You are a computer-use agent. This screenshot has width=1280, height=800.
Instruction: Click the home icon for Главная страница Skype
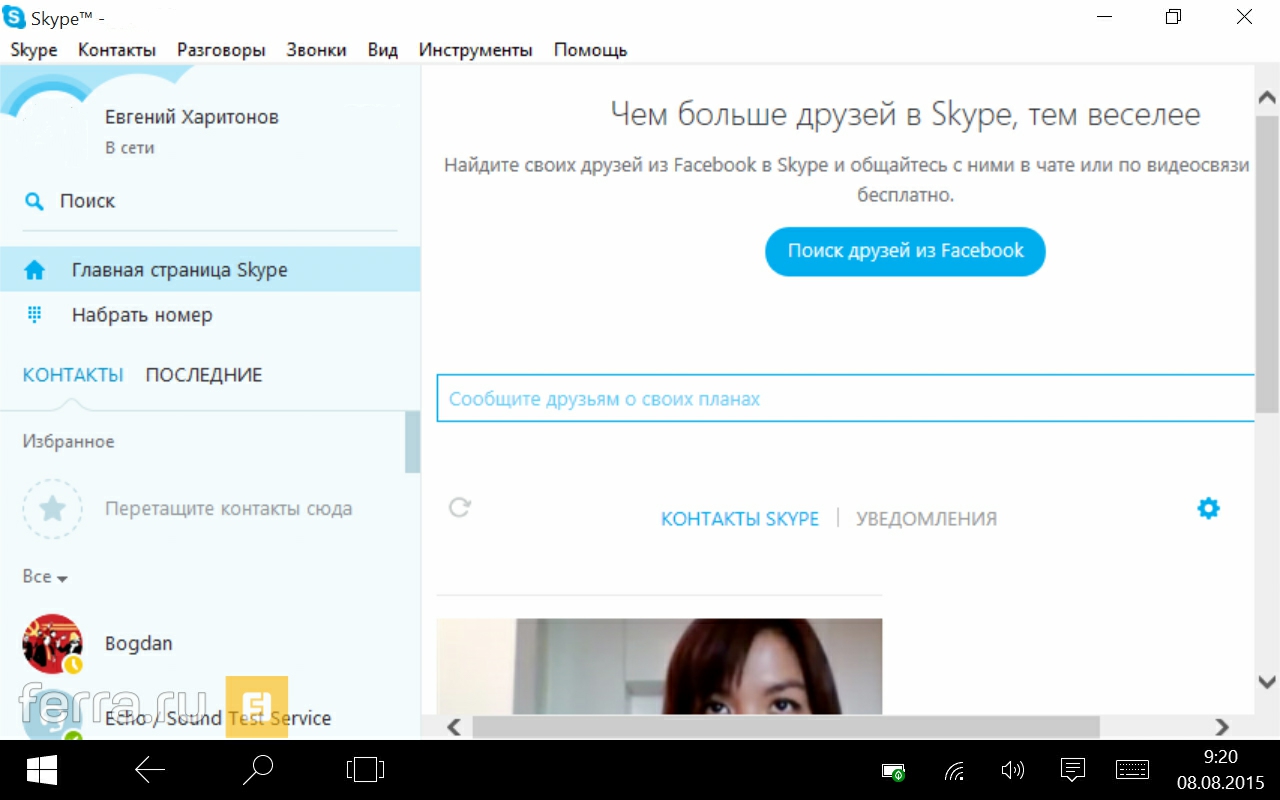coord(34,270)
